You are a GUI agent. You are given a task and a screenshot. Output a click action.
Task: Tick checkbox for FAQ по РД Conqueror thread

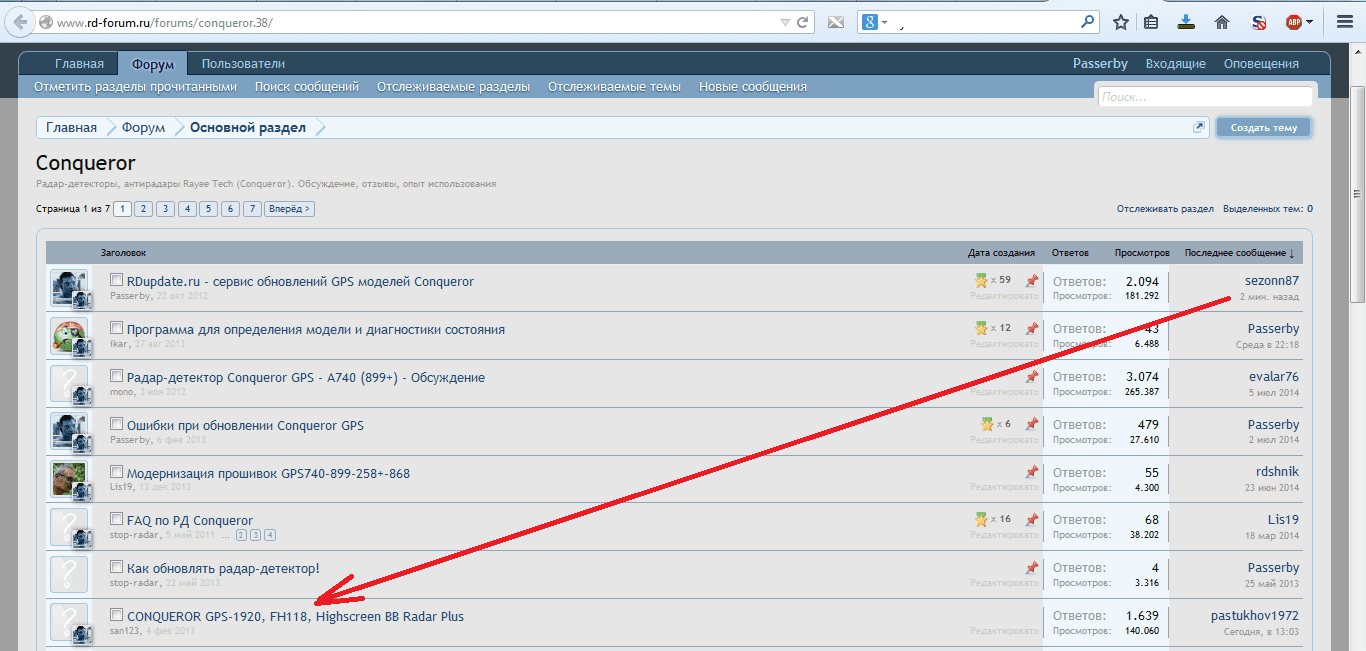point(116,520)
